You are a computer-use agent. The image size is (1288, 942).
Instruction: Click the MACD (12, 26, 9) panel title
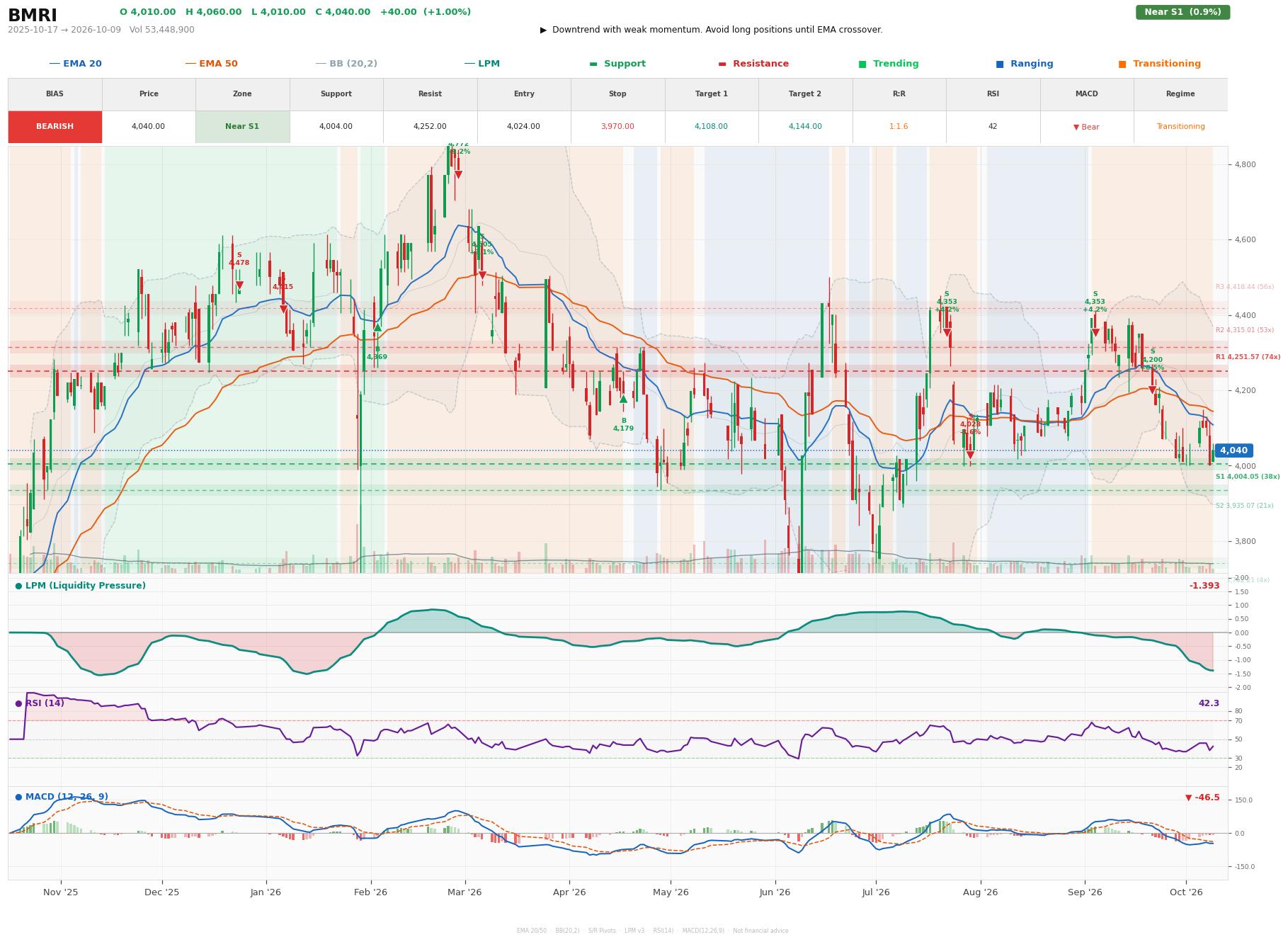pyautogui.click(x=62, y=797)
